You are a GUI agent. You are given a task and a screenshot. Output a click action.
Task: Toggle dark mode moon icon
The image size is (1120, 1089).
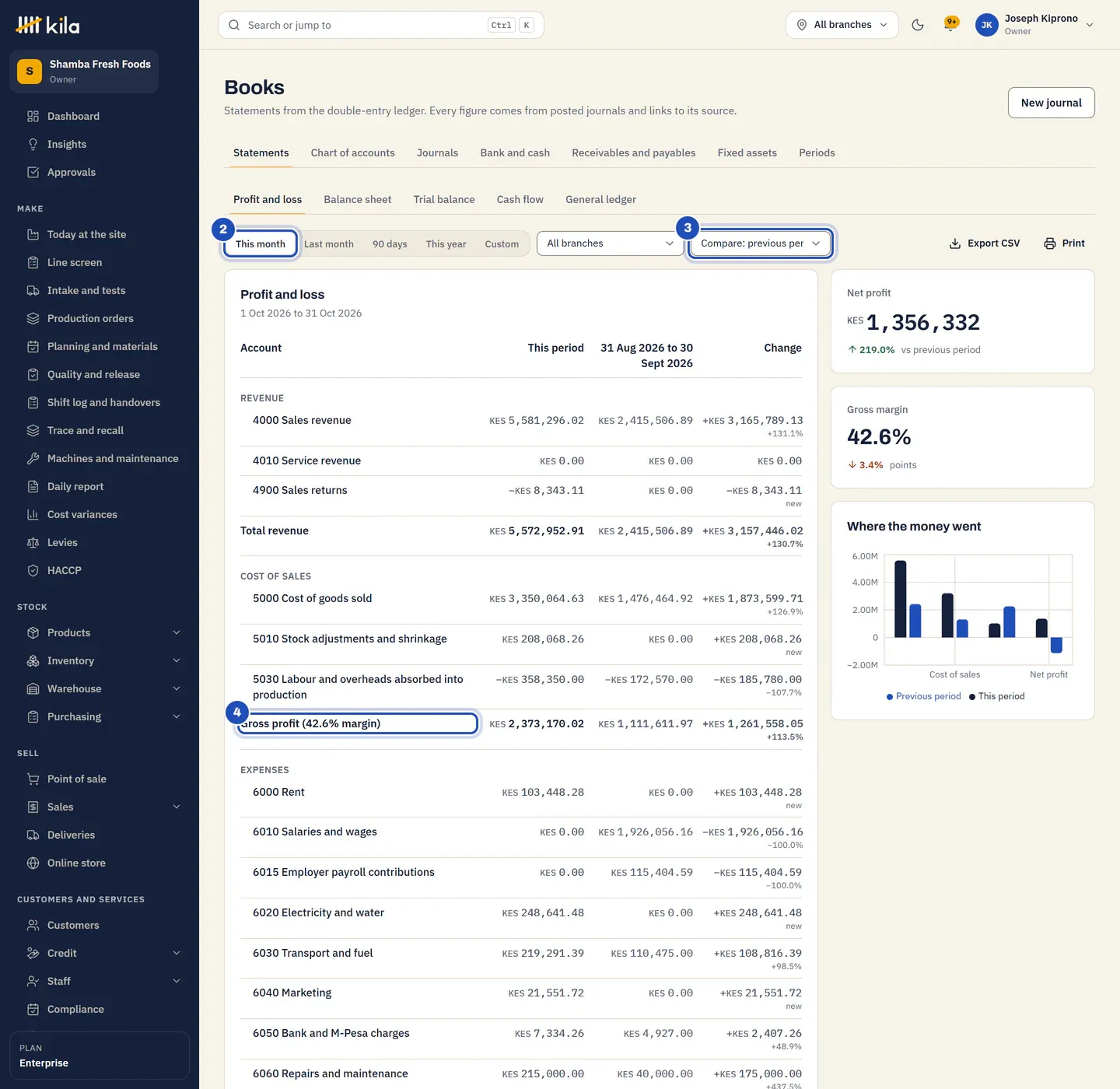click(x=918, y=25)
